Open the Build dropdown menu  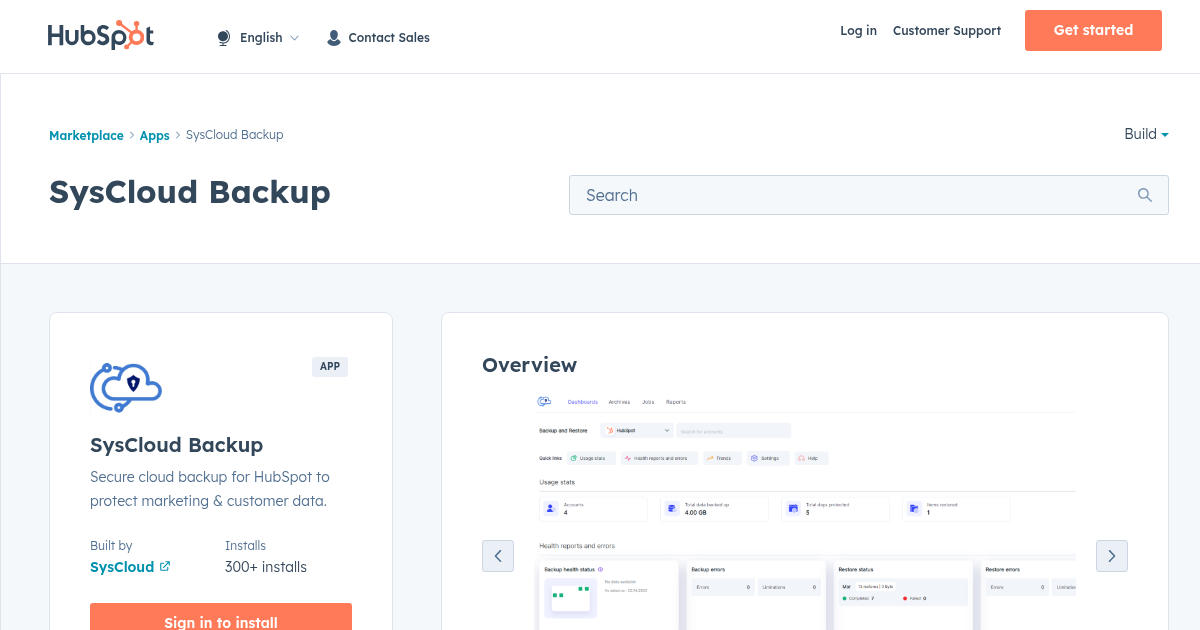pyautogui.click(x=1146, y=134)
